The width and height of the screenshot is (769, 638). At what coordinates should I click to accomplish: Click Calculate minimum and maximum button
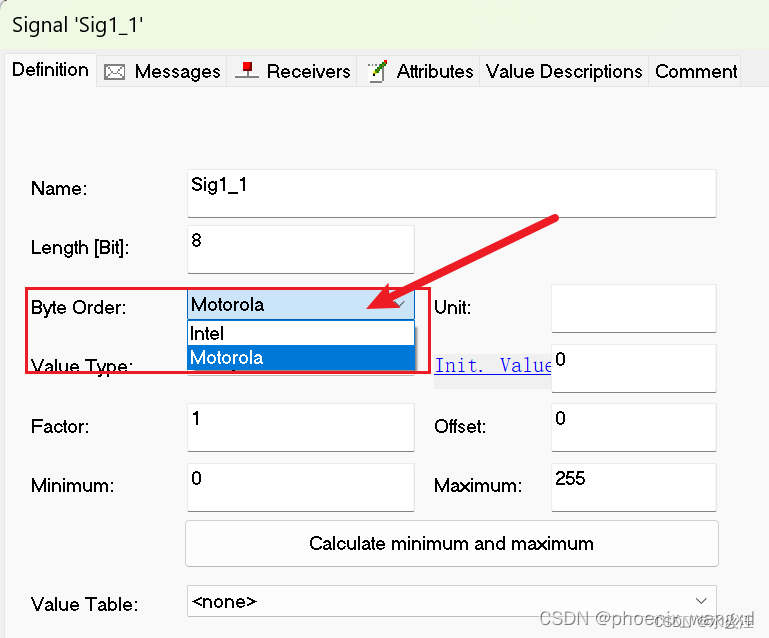pos(452,544)
